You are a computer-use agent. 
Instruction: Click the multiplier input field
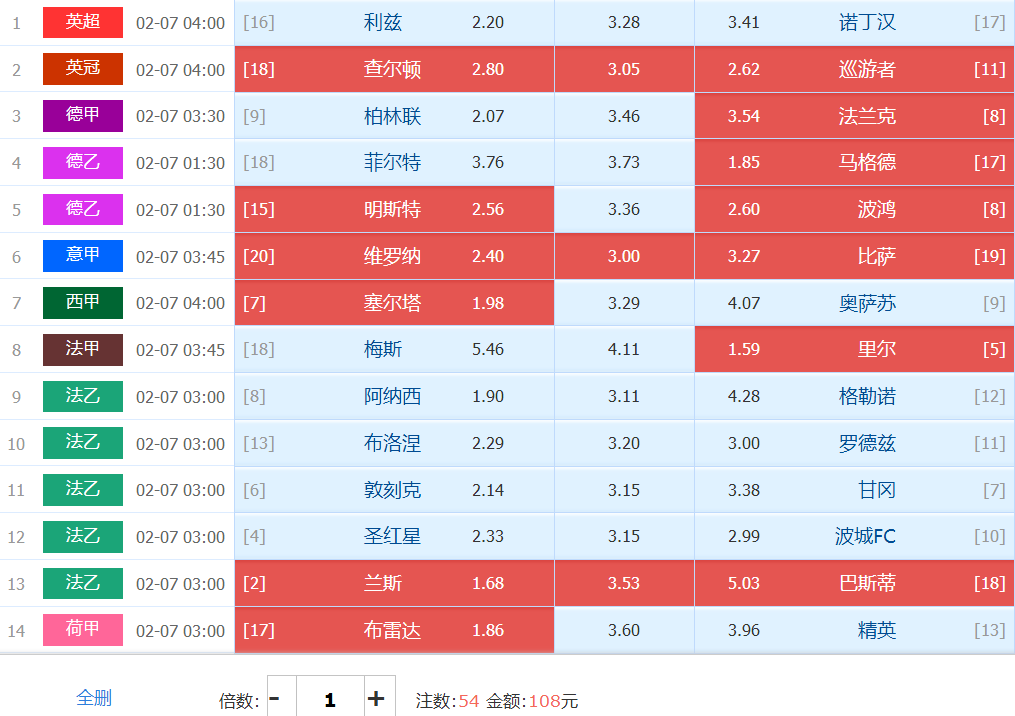pyautogui.click(x=329, y=698)
